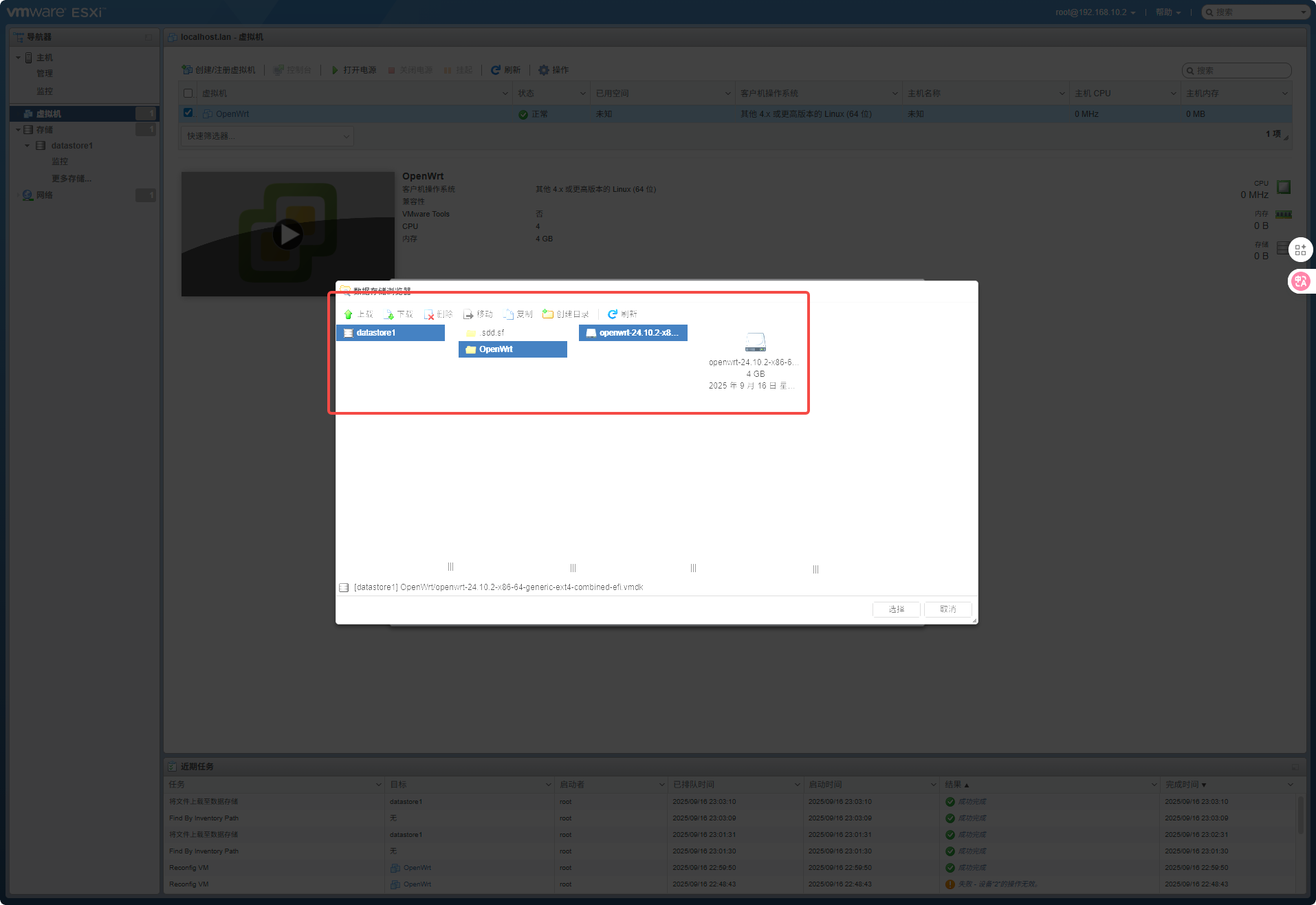1316x905 pixels.
Task: Open the 主机名称 column dropdown
Action: coord(1062,94)
